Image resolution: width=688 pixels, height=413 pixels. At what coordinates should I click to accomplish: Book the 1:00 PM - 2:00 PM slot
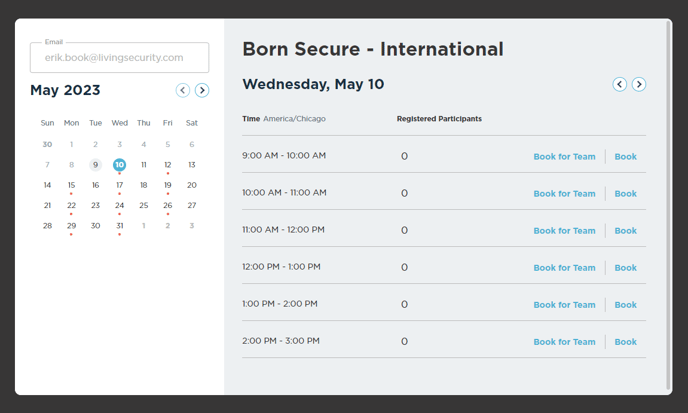(625, 305)
